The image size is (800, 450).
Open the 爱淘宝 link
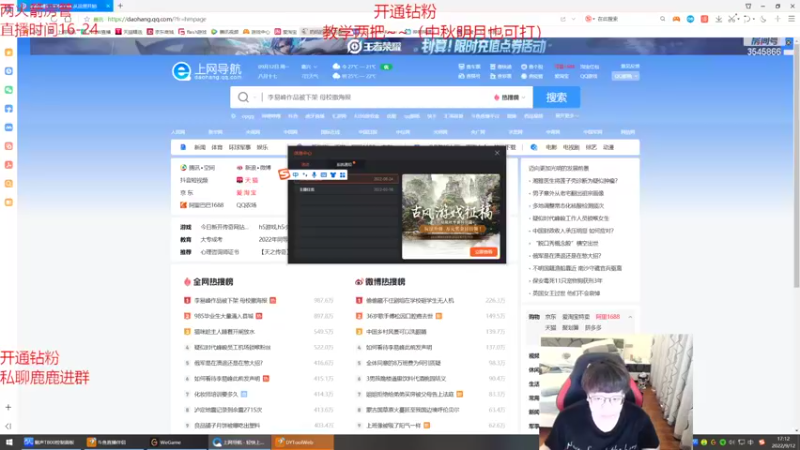point(246,193)
